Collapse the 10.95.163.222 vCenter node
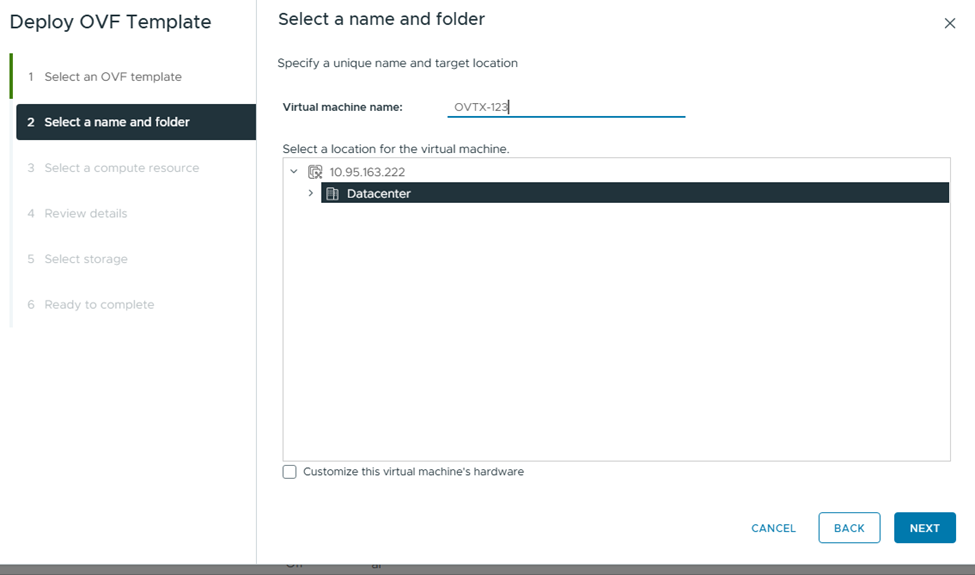The width and height of the screenshot is (975, 575). click(x=294, y=172)
